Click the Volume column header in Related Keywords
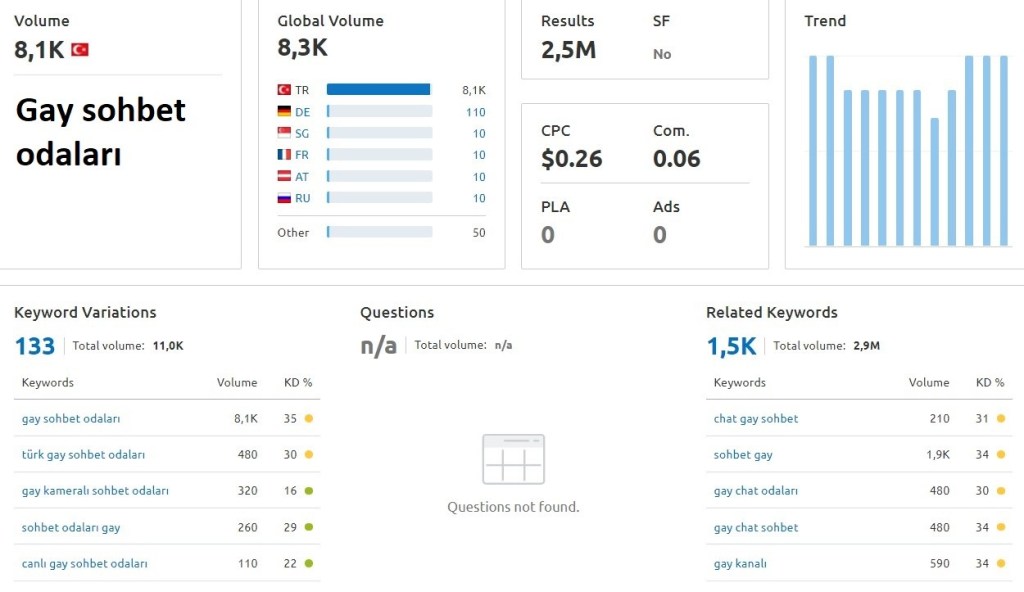1024x592 pixels. [928, 383]
